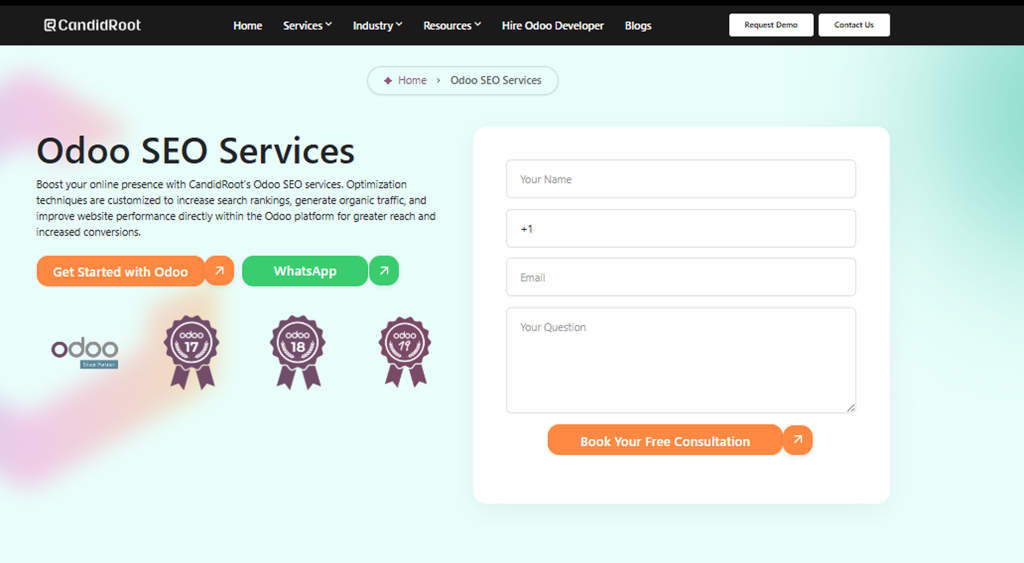The image size is (1024, 563).
Task: Open the Home nav item
Action: 248,25
